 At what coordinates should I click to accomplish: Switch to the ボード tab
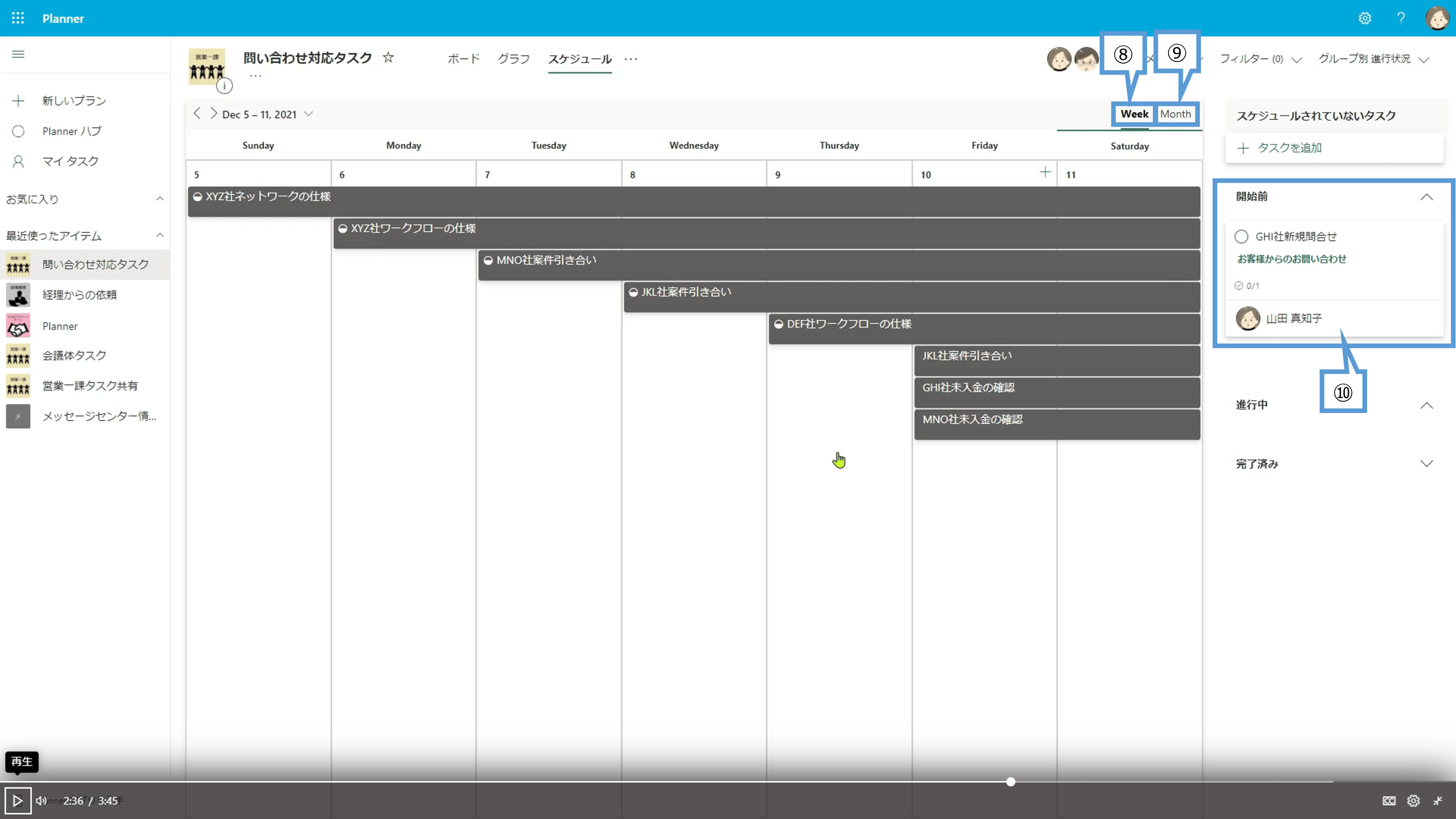(463, 59)
